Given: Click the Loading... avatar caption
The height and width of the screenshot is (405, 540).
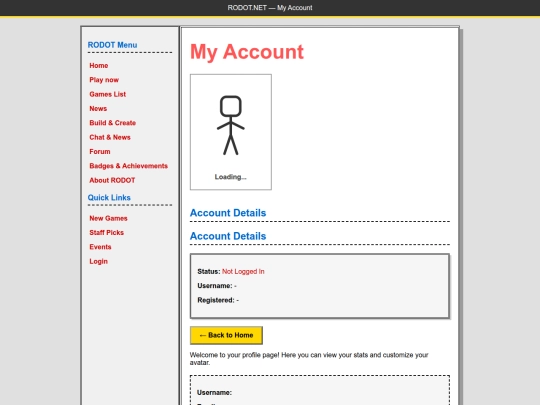Looking at the screenshot, I should coord(230,177).
